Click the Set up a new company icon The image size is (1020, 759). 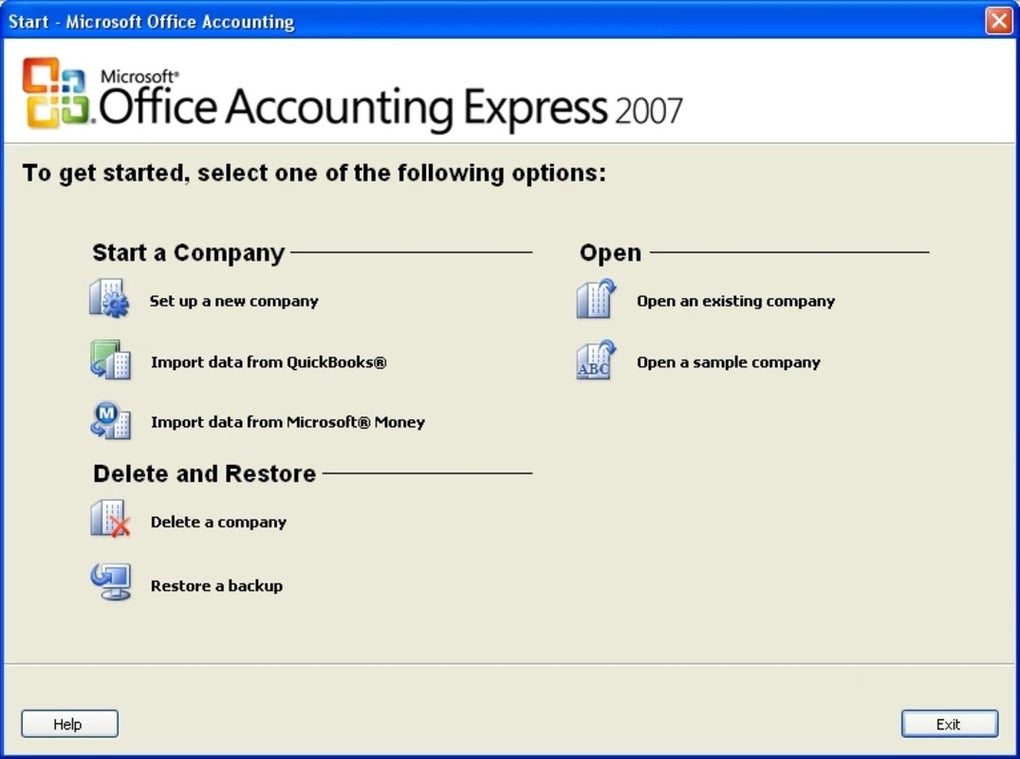click(110, 297)
